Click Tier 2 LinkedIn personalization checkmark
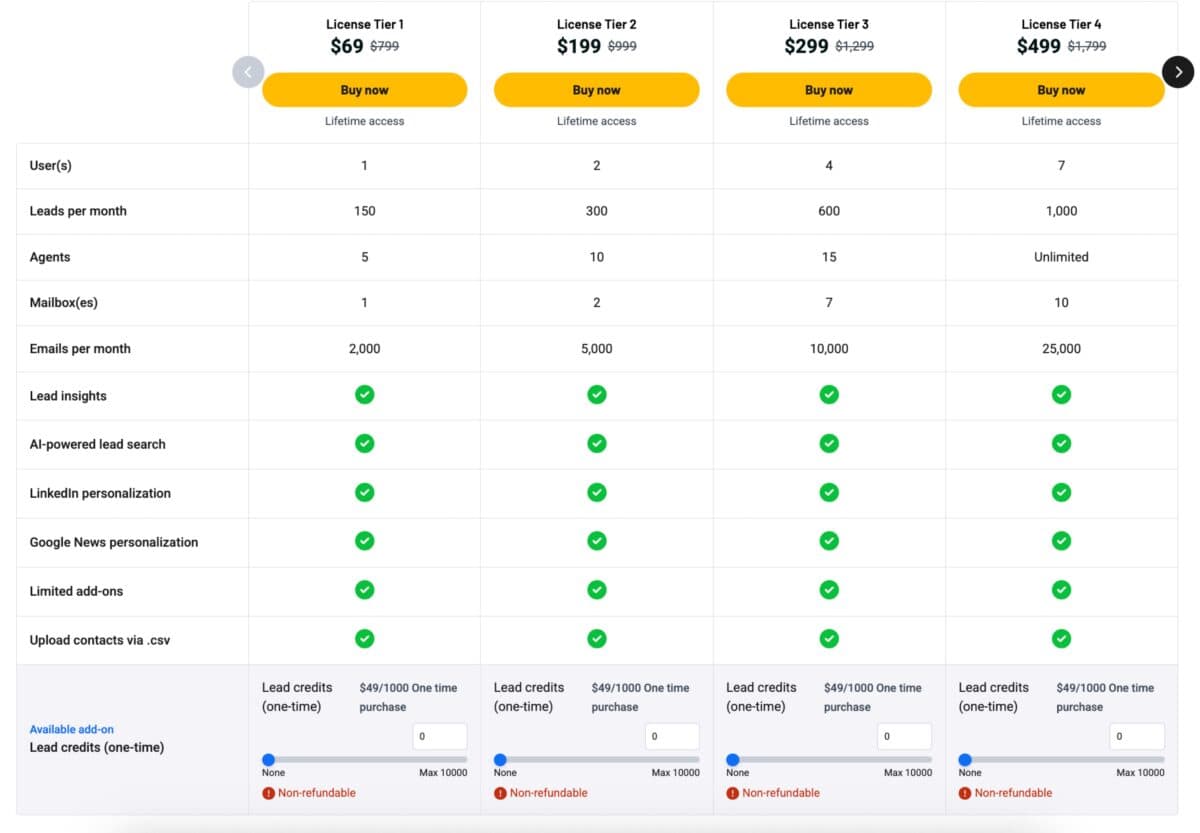Image resolution: width=1200 pixels, height=833 pixels. (x=597, y=492)
